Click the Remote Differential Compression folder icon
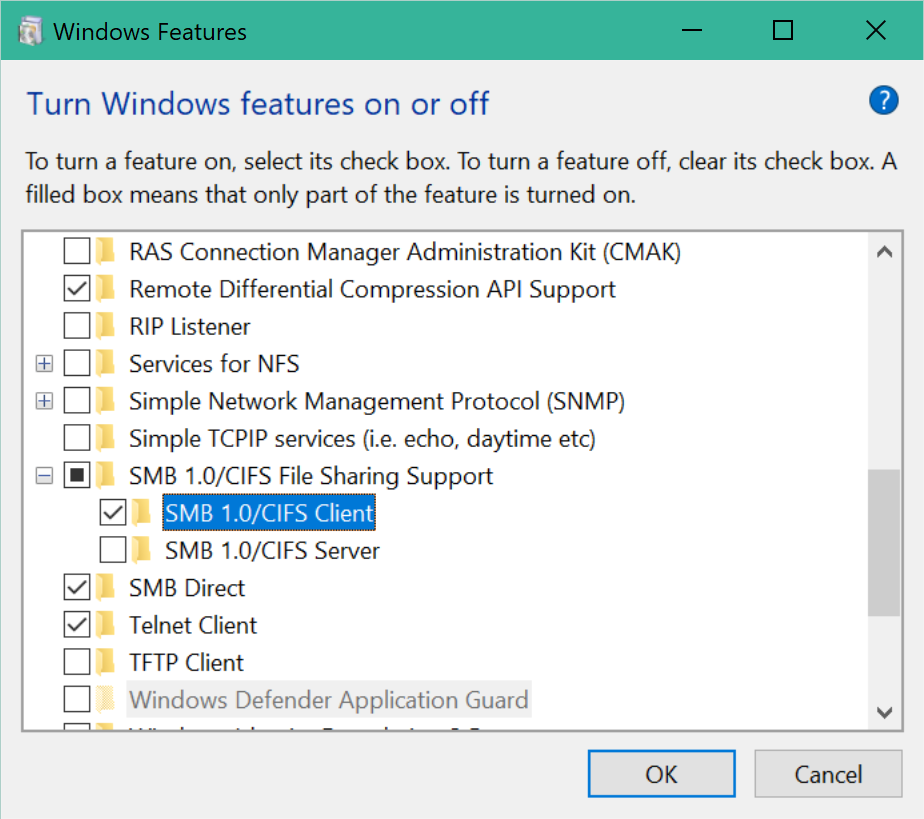The image size is (924, 819). 105,289
